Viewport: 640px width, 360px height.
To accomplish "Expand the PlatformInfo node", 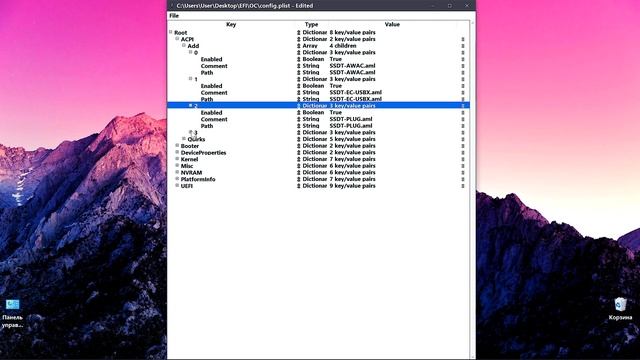I will (177, 179).
